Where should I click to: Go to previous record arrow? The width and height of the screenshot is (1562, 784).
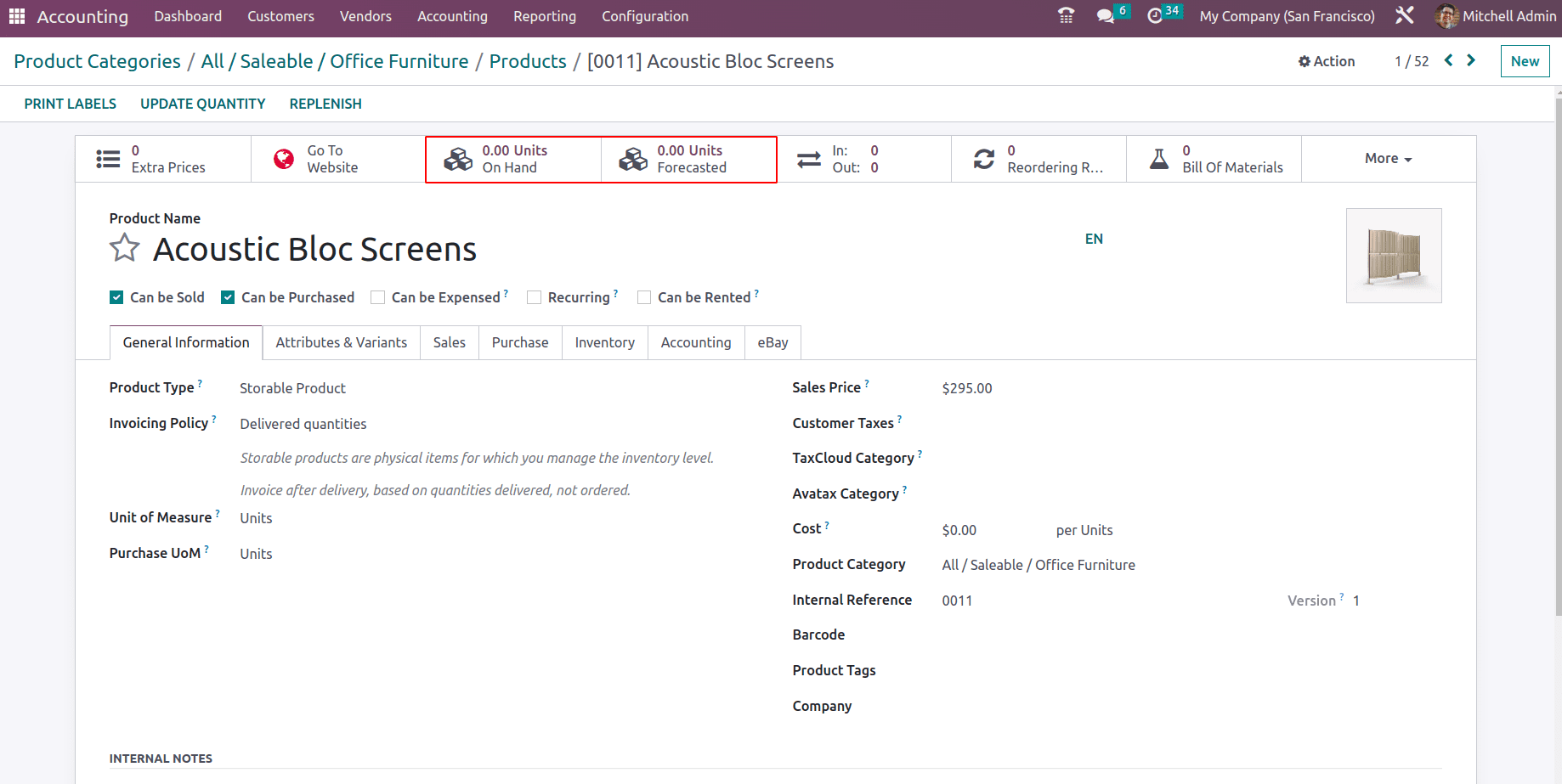click(x=1449, y=60)
